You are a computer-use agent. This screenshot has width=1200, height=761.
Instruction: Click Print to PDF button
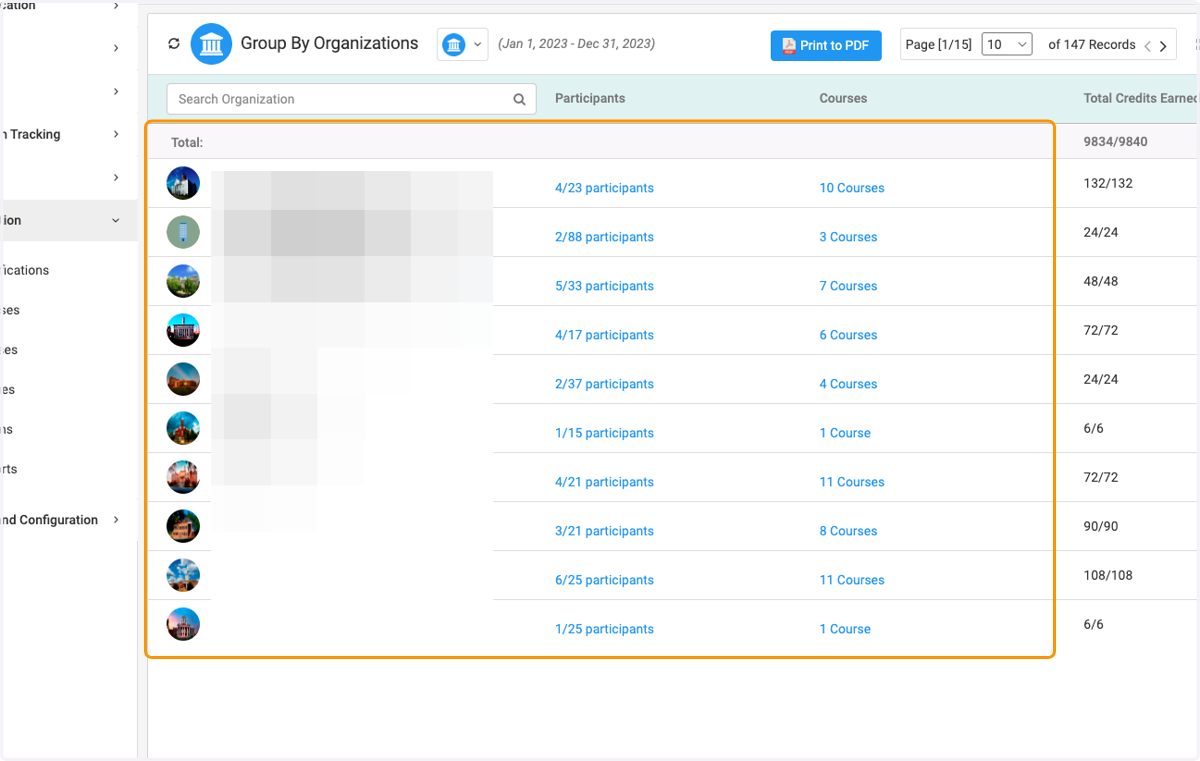[826, 45]
